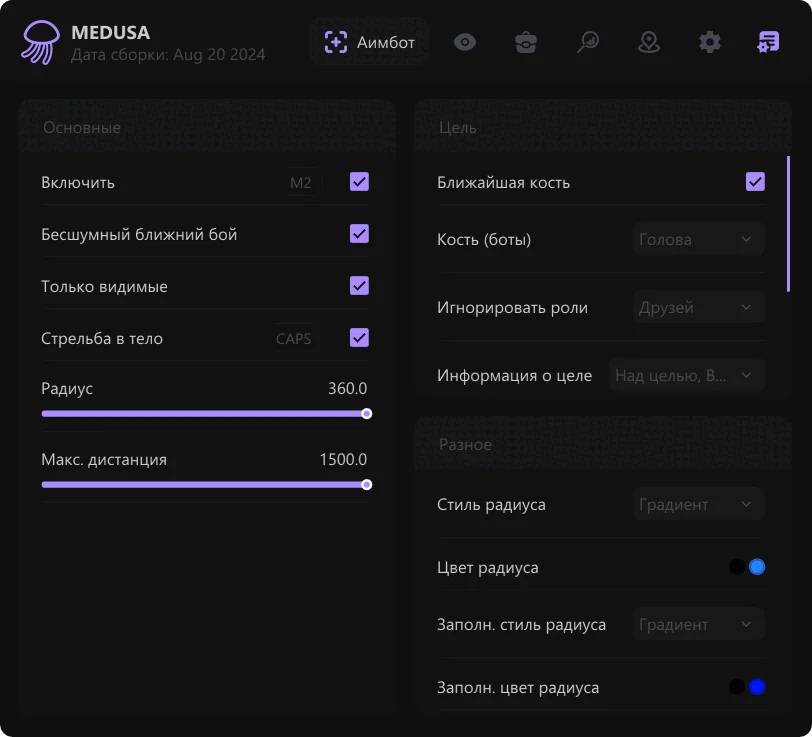Click the CAPS keybind button
The width and height of the screenshot is (812, 737).
[x=293, y=339]
